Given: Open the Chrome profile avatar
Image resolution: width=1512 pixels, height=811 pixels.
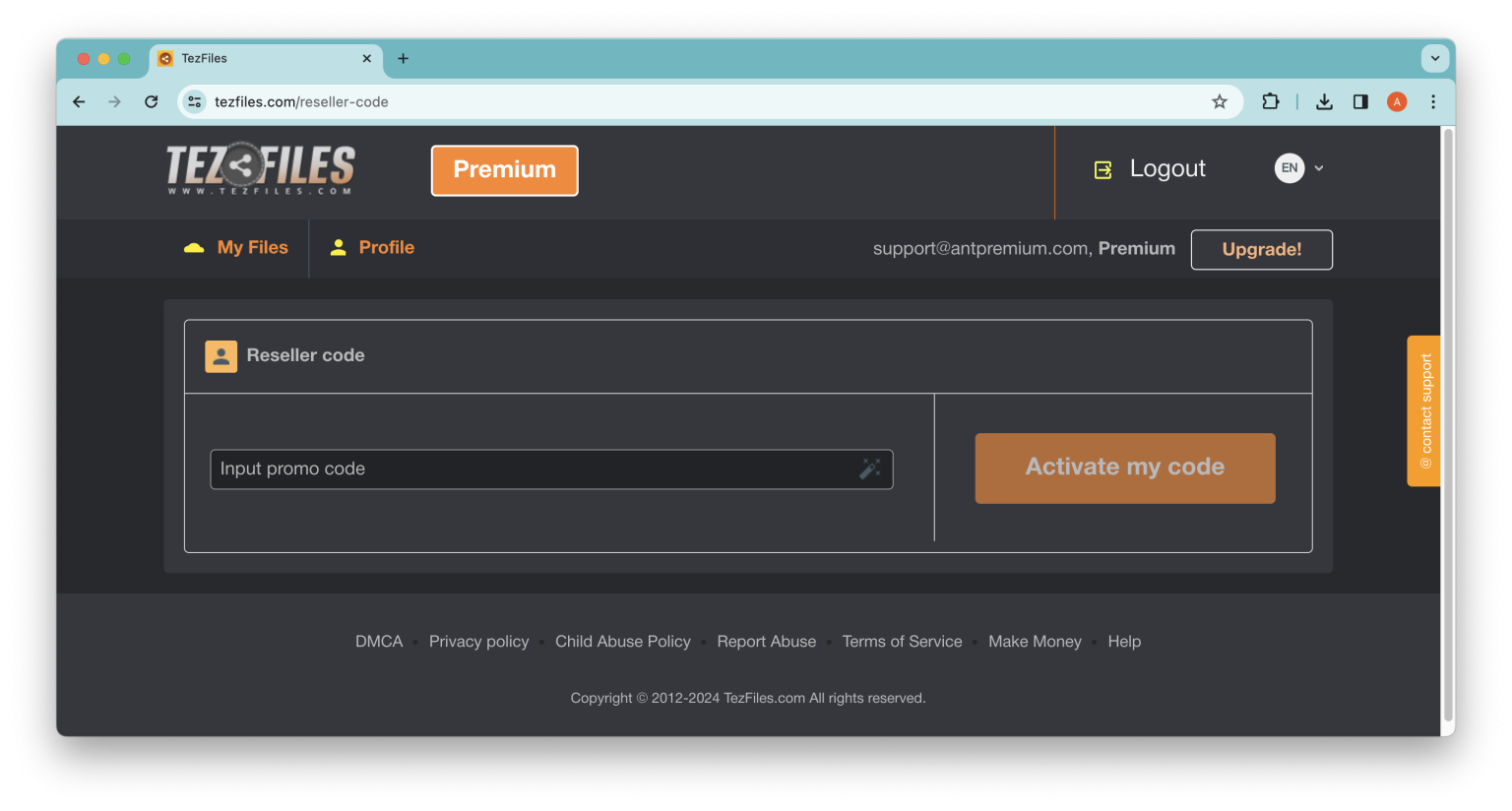Looking at the screenshot, I should (x=1396, y=101).
